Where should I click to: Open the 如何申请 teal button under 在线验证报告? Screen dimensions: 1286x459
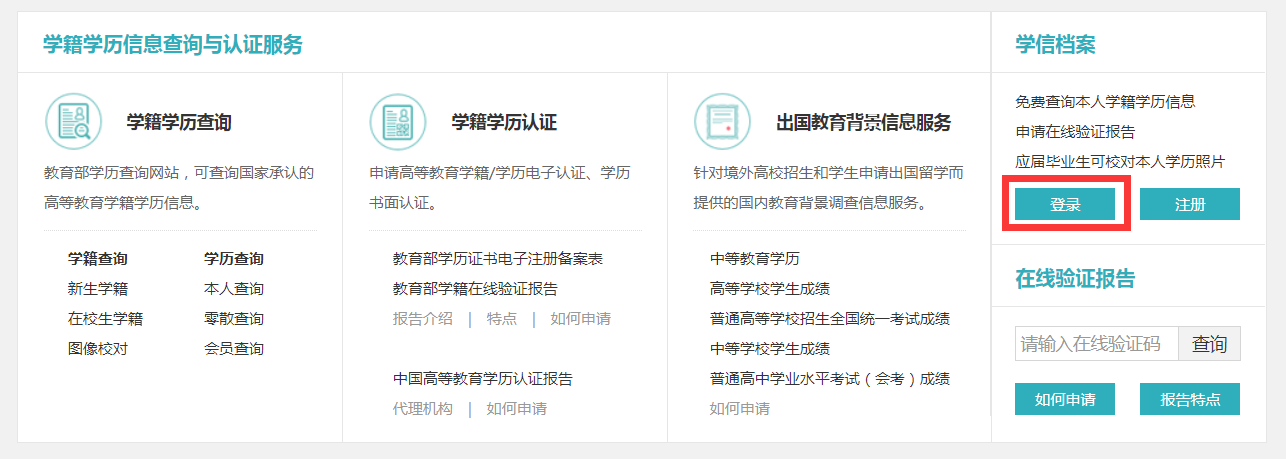1065,399
